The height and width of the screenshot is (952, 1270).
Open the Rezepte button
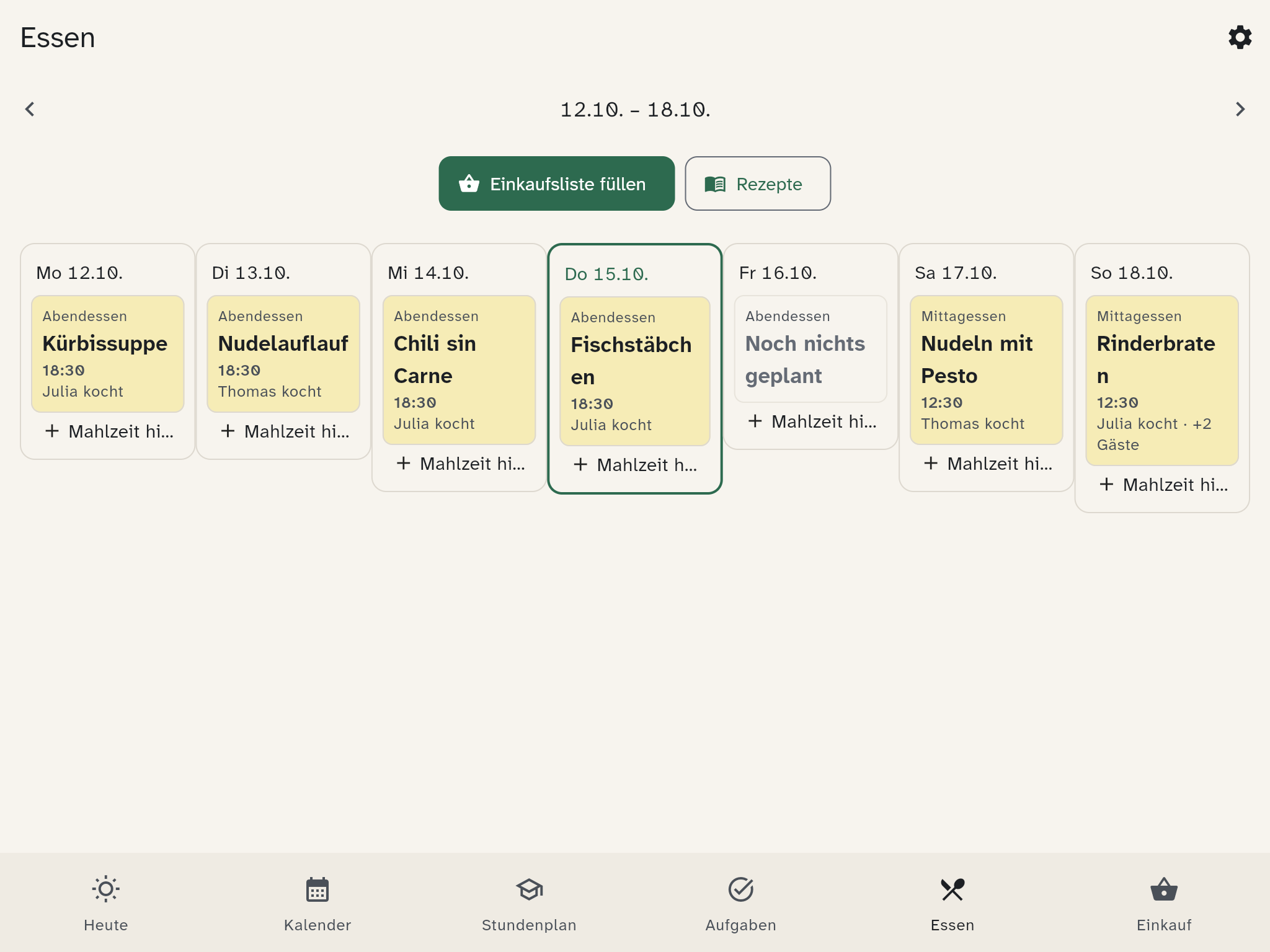pos(757,183)
